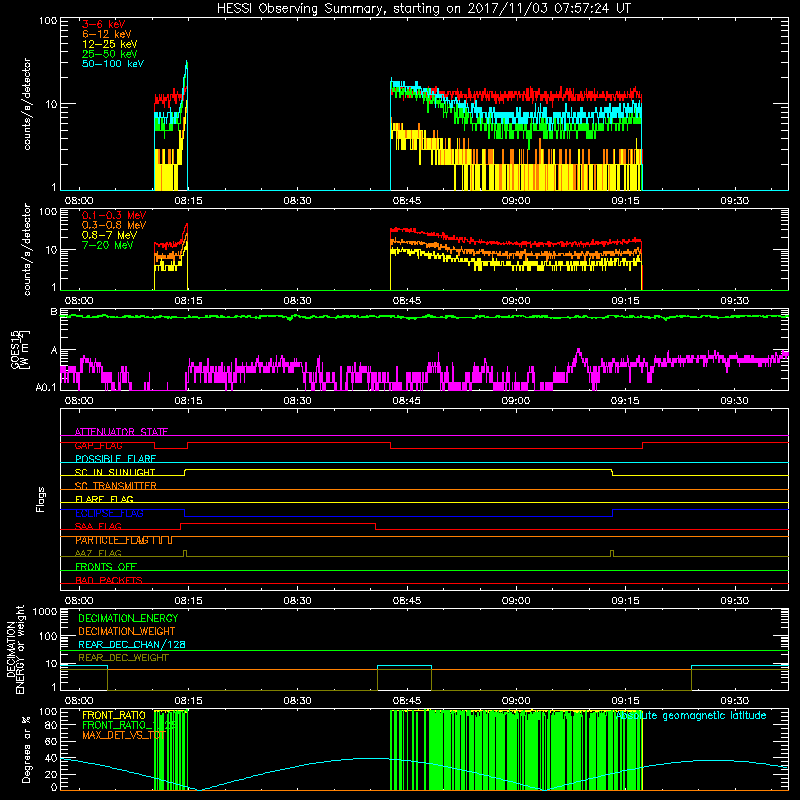This screenshot has height=800, width=800.
Task: Pick the green "25-50 keV" legend entry
Action: coord(109,54)
